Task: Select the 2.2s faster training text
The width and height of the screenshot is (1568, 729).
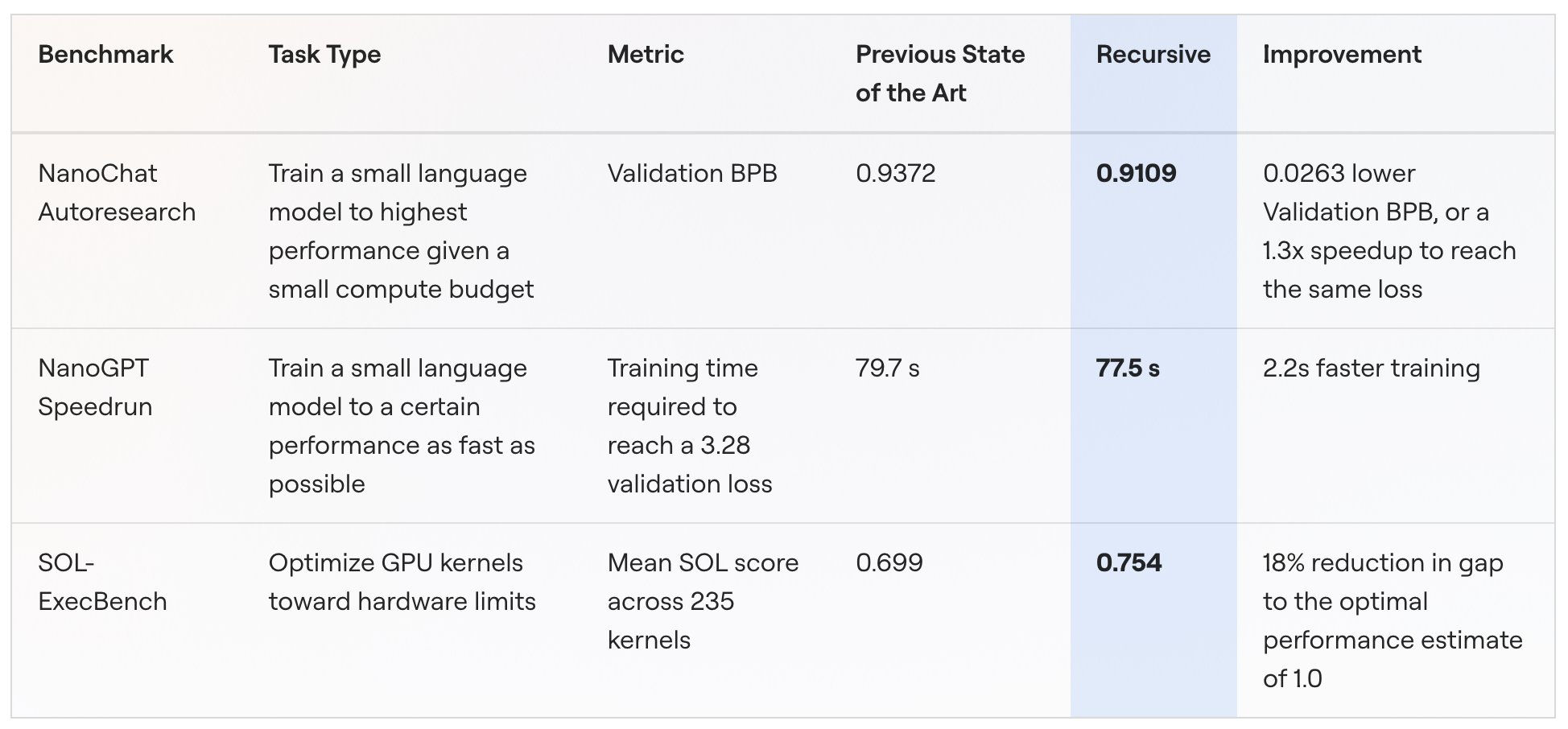Action: [1371, 369]
